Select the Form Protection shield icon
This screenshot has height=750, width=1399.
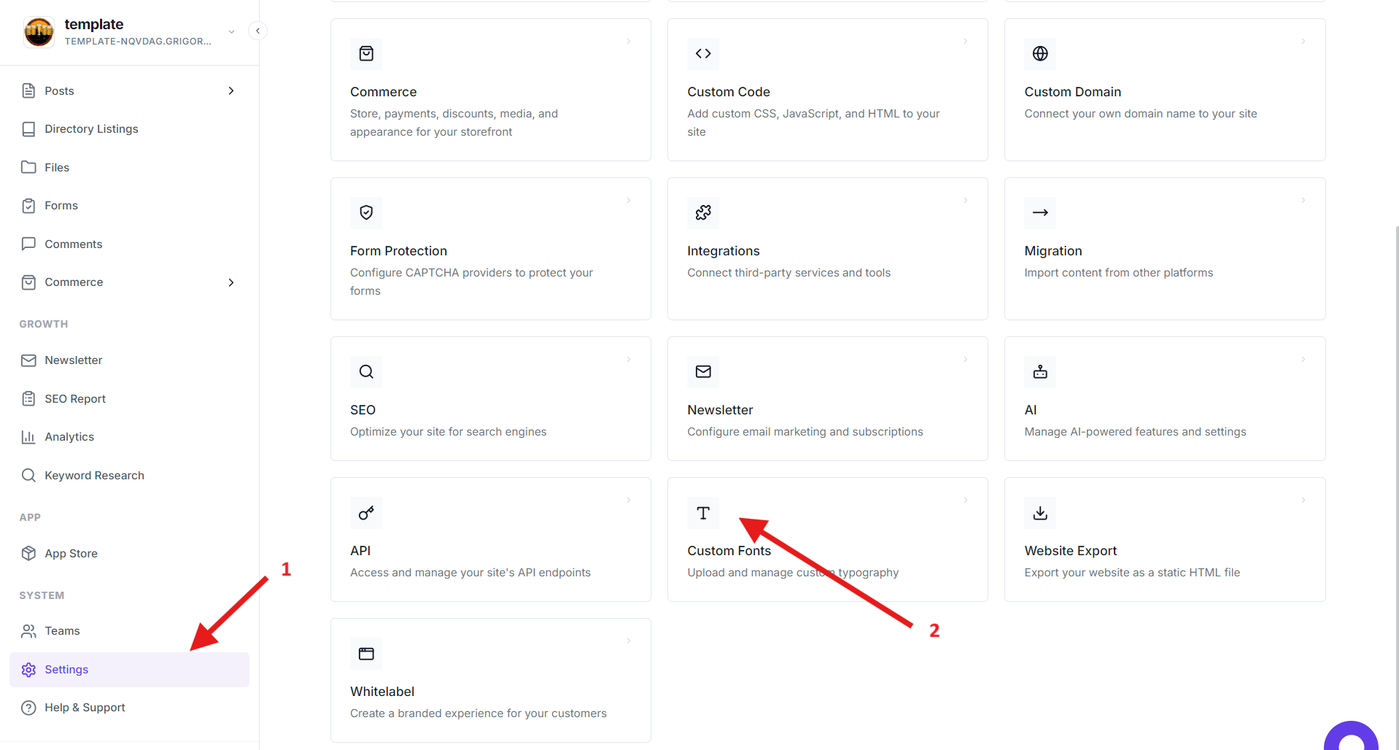pyautogui.click(x=366, y=213)
